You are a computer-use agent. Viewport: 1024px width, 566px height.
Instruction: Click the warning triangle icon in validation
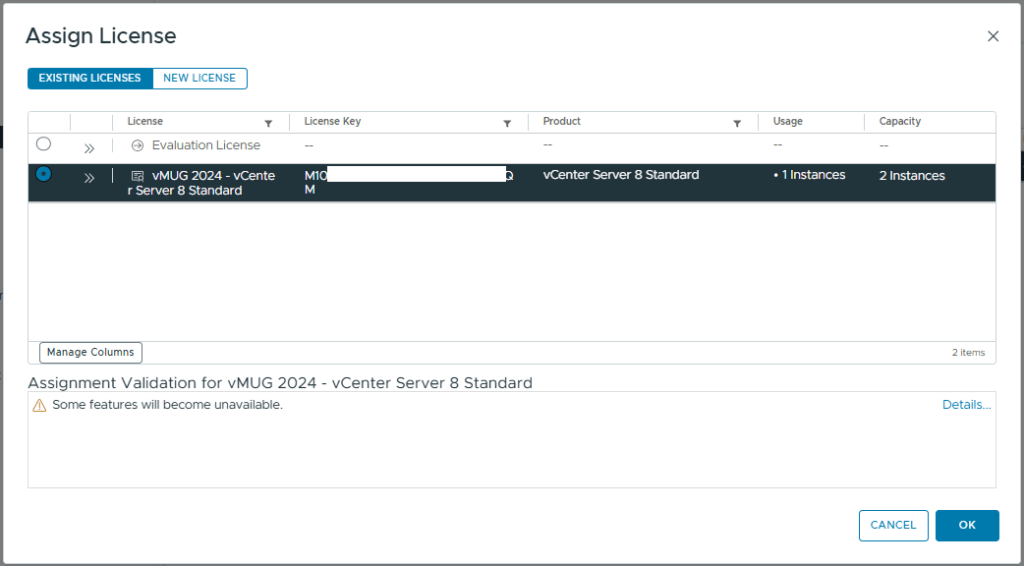(39, 406)
